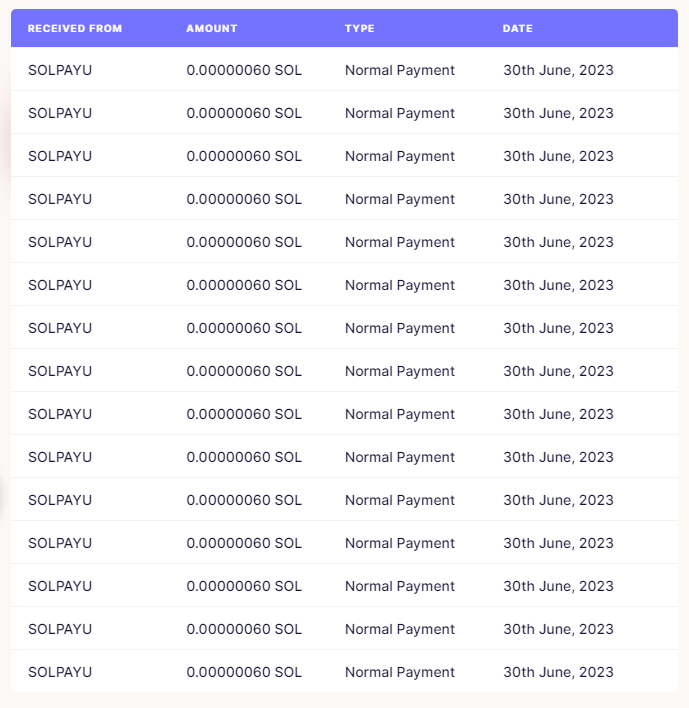Click the DATE column header
The height and width of the screenshot is (708, 689).
(x=517, y=28)
